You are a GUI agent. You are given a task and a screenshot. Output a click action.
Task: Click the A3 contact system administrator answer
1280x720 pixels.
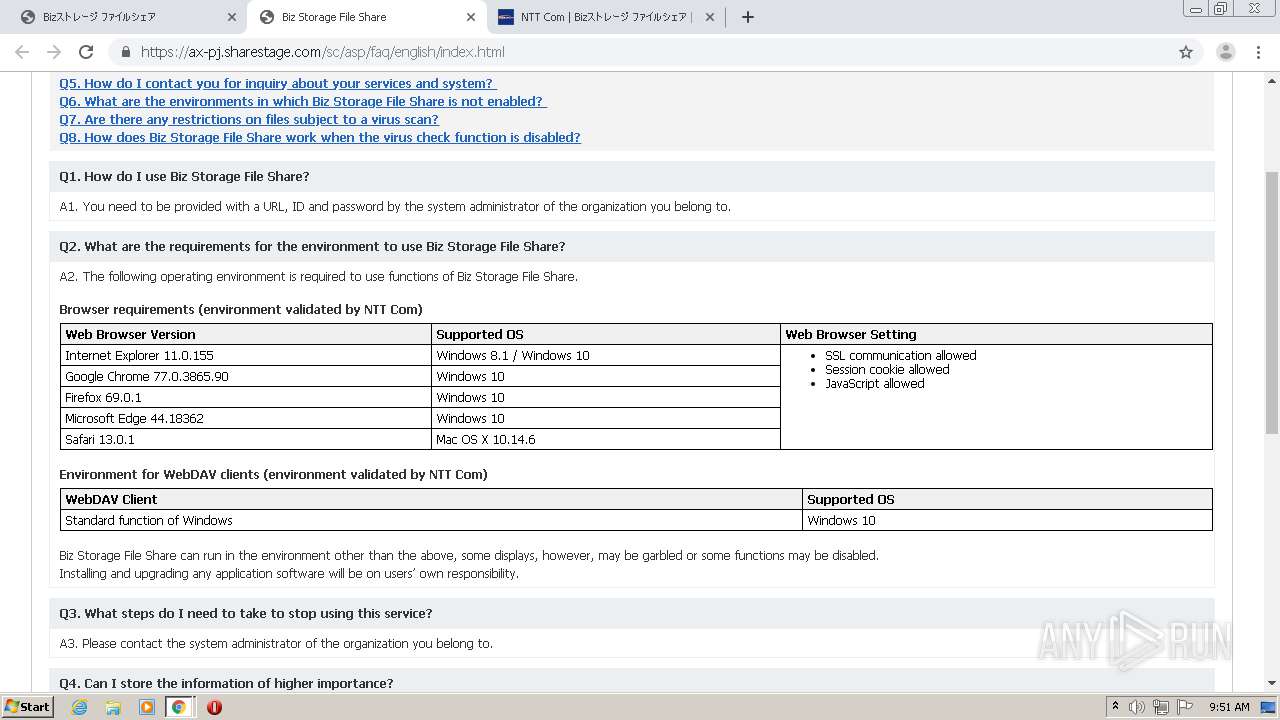click(276, 643)
